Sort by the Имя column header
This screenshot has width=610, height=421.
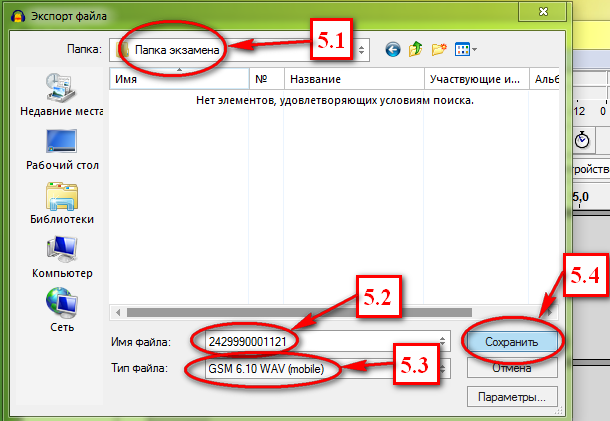(x=178, y=79)
